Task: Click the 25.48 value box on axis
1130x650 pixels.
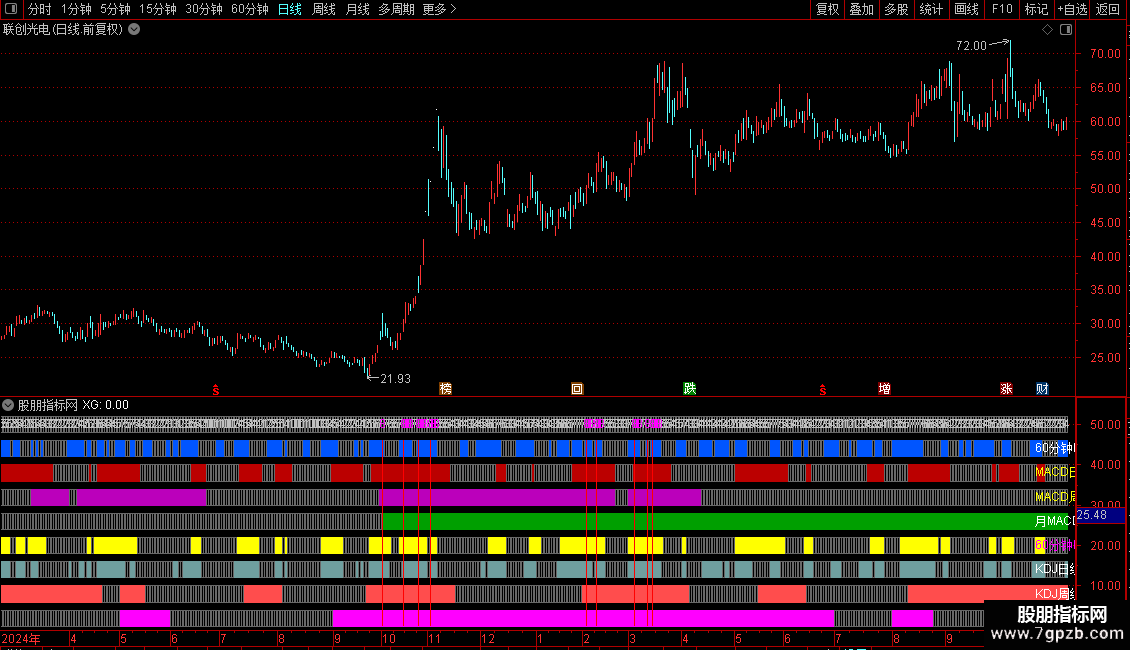Action: point(1100,515)
